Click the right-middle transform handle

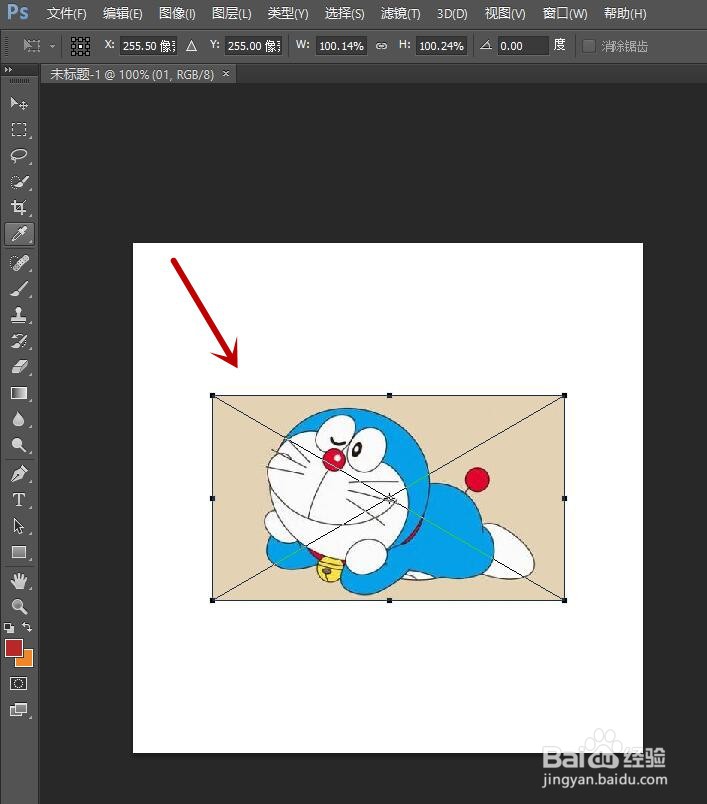564,498
